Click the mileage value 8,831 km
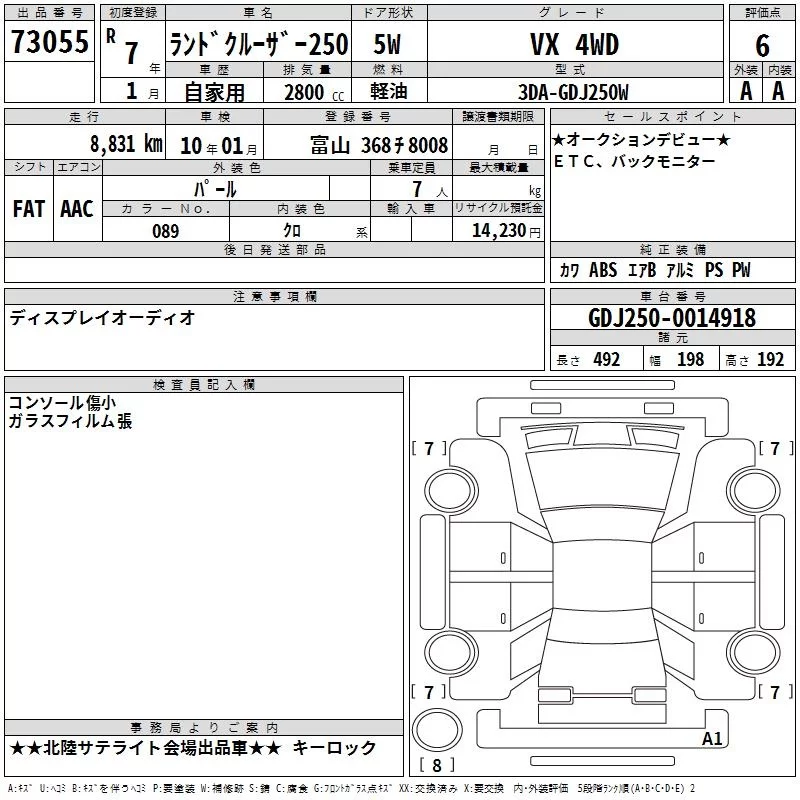This screenshot has height=800, width=800. click(x=126, y=144)
